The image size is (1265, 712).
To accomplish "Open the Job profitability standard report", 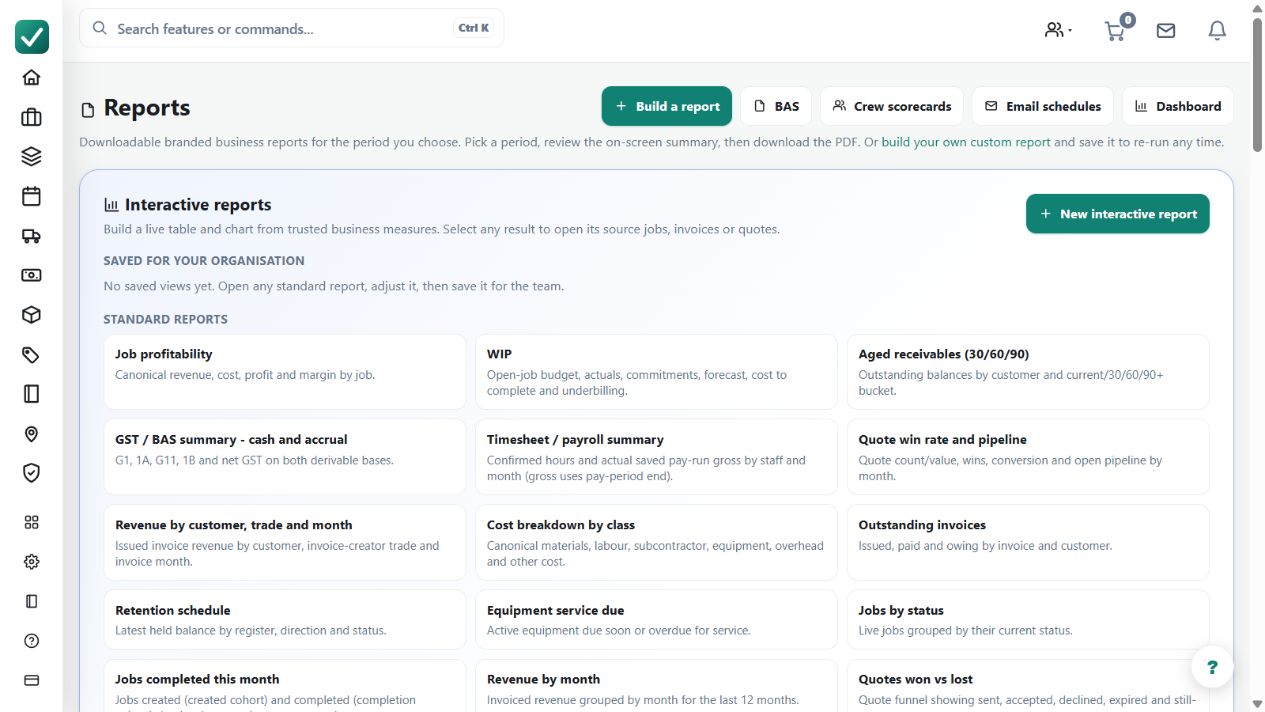I will [x=285, y=372].
